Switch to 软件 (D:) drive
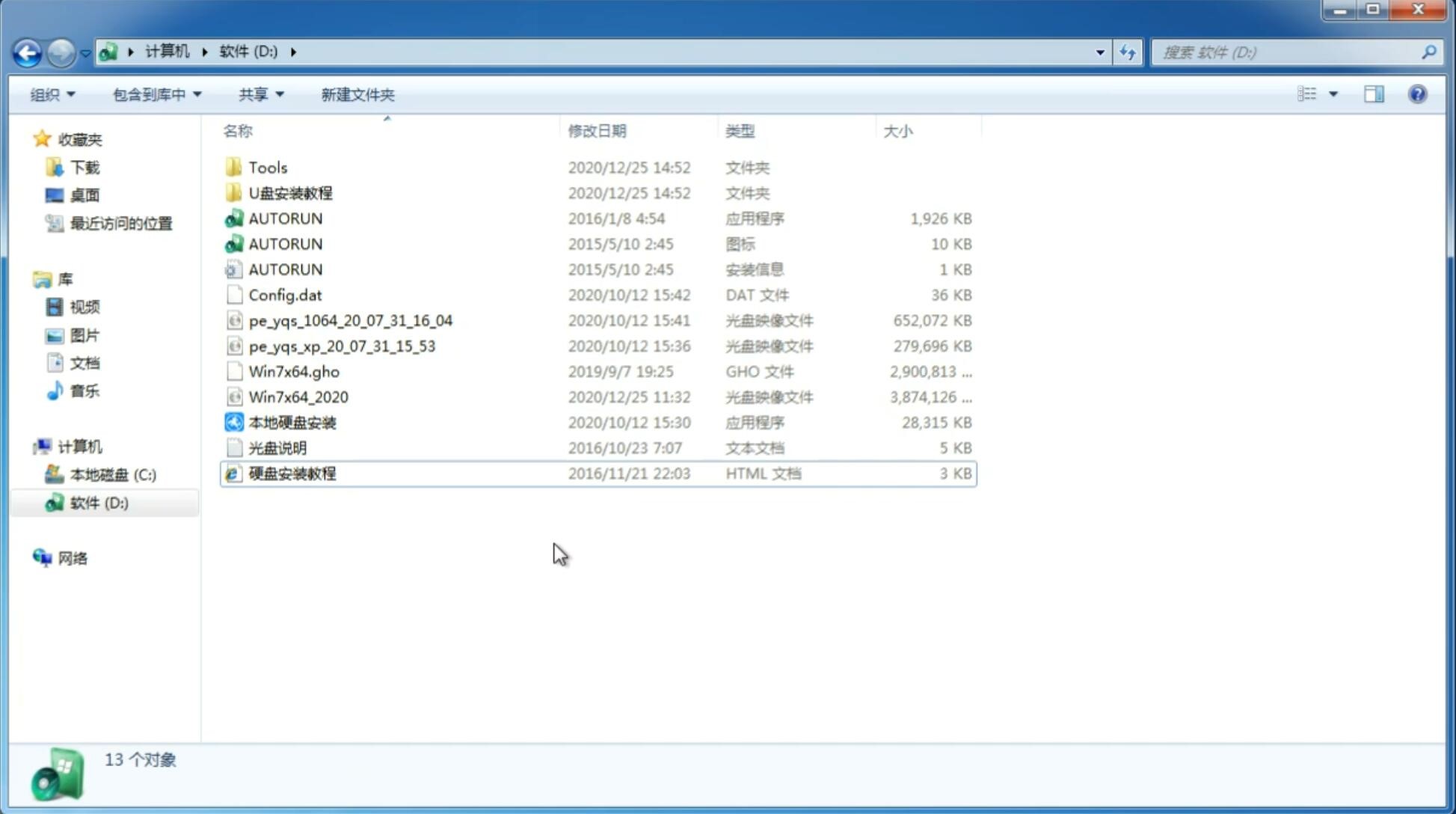Screen dimensions: 1456x814 (99, 503)
